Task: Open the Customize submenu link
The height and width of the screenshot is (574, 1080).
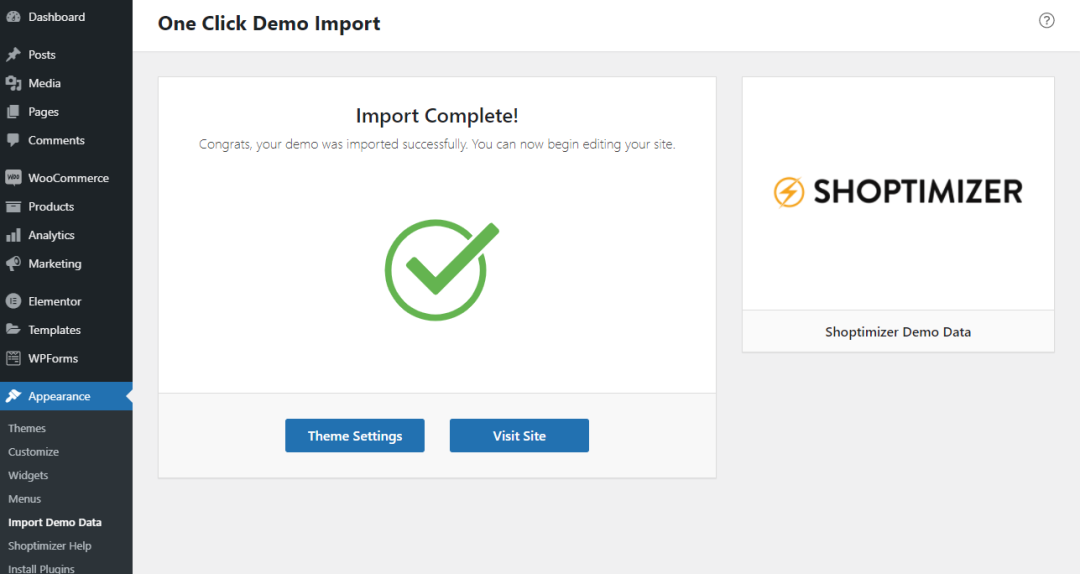Action: (33, 452)
